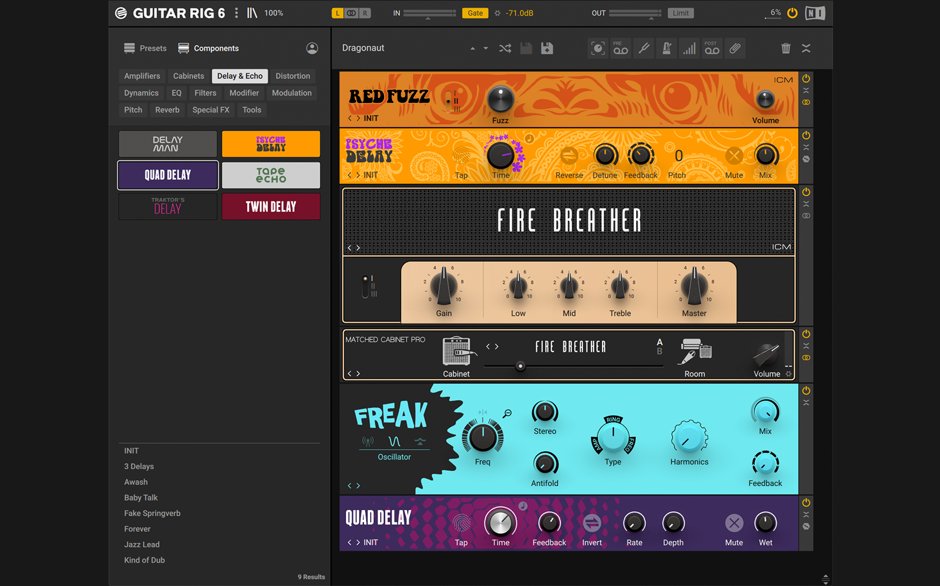Select Freak's Oscillator waveform mode icon

click(x=394, y=441)
